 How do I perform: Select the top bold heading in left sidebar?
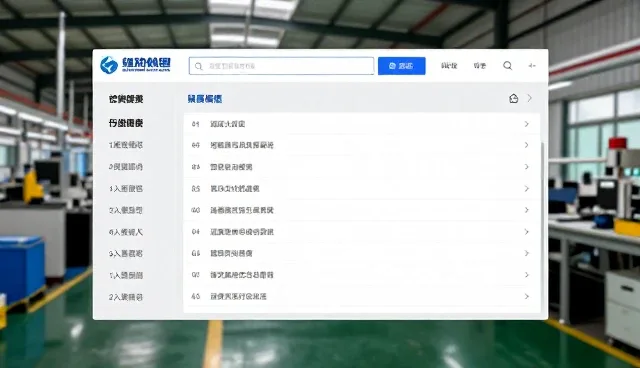[x=126, y=99]
